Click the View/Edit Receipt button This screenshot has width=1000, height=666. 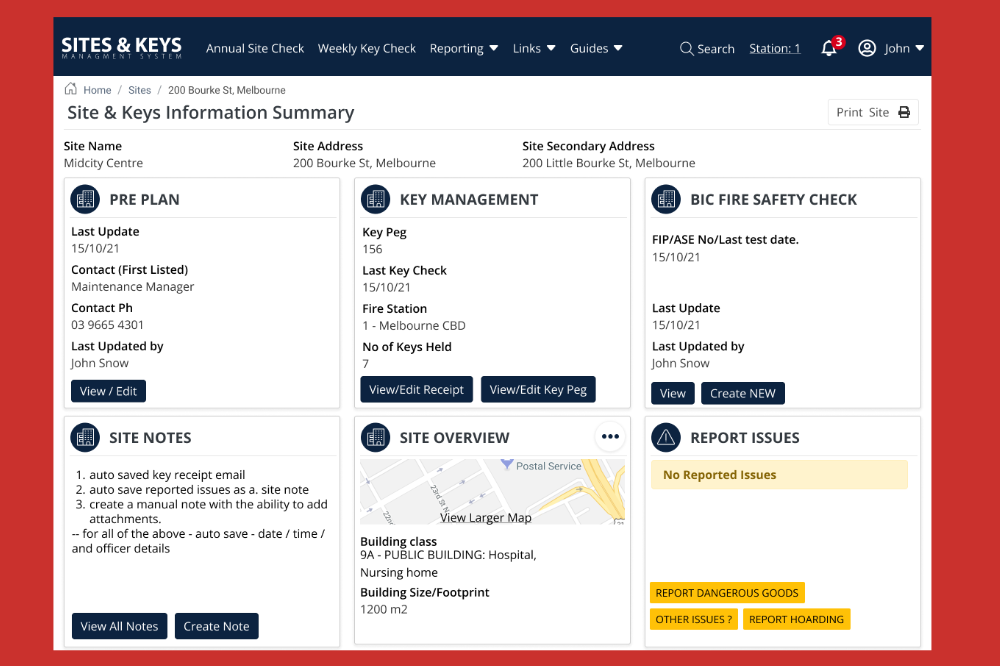416,389
